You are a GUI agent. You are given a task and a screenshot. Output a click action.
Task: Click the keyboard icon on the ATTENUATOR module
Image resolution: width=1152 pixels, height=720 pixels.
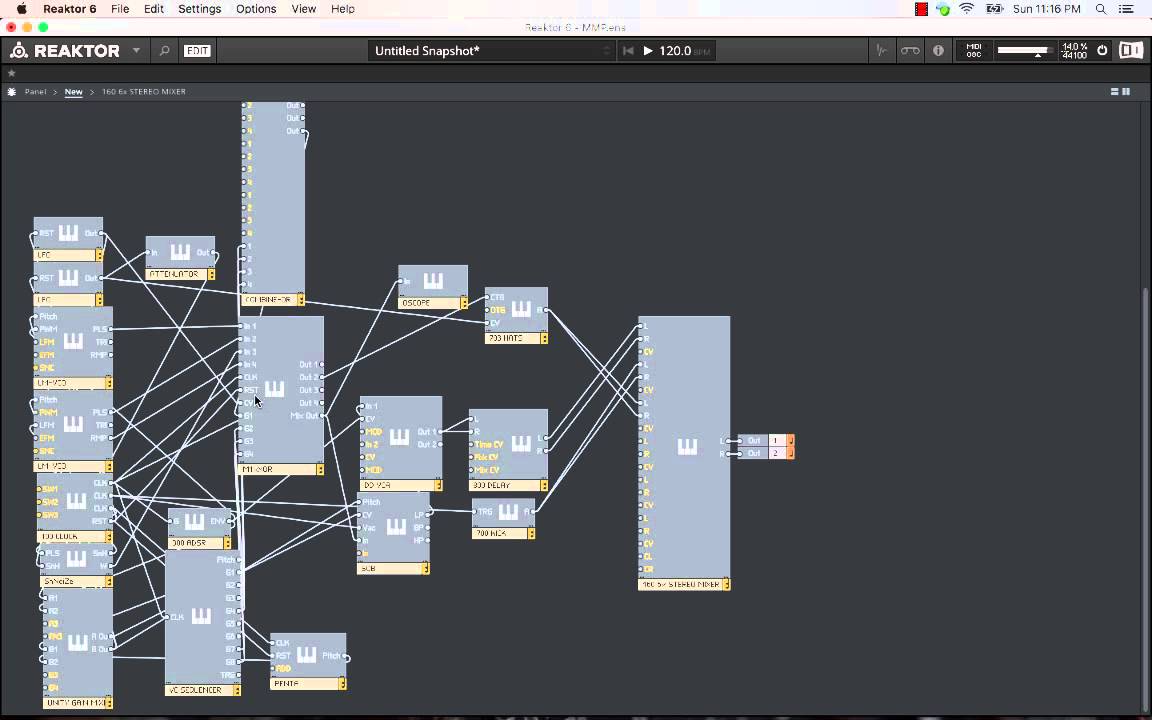point(180,252)
